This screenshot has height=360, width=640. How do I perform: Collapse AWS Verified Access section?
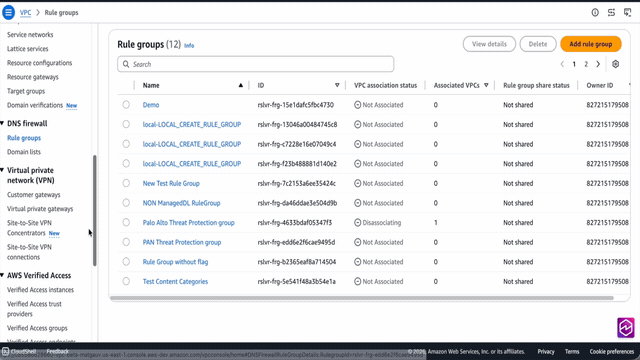[2, 276]
